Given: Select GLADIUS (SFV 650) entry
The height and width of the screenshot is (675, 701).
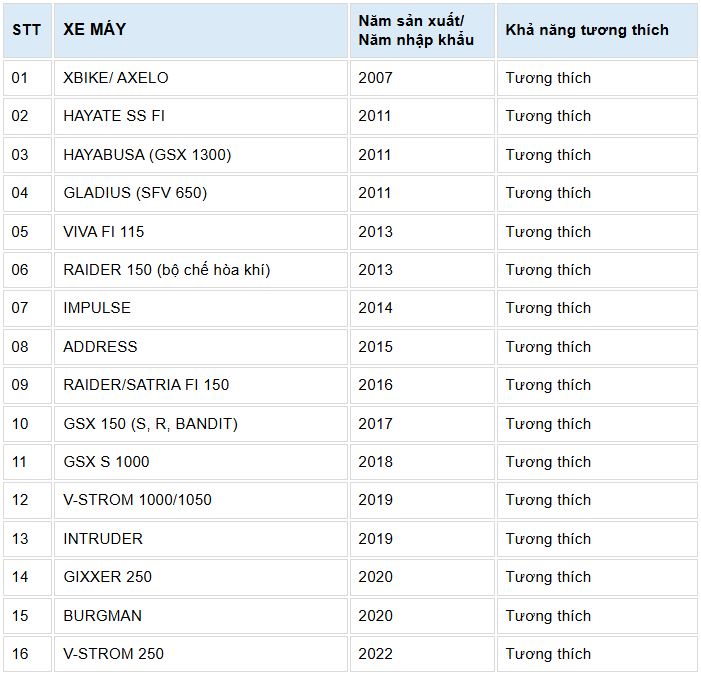Looking at the screenshot, I should [x=201, y=193].
